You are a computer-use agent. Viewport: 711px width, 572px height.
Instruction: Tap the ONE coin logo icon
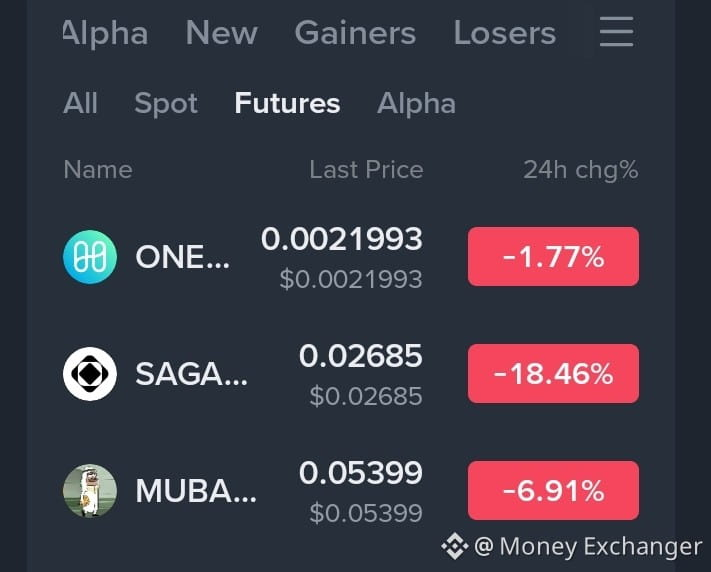point(90,257)
